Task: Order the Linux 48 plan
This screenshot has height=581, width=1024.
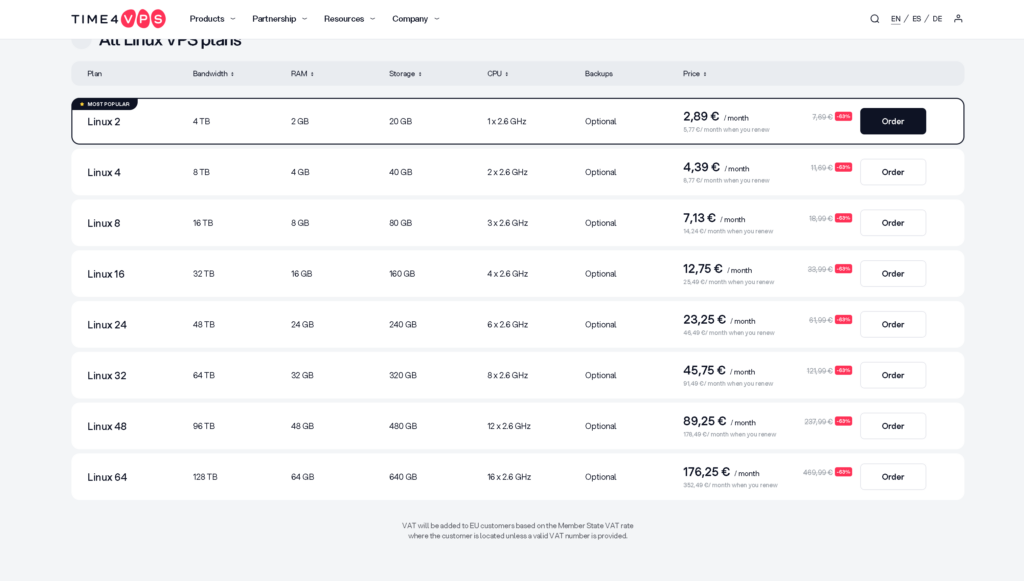Action: [893, 426]
